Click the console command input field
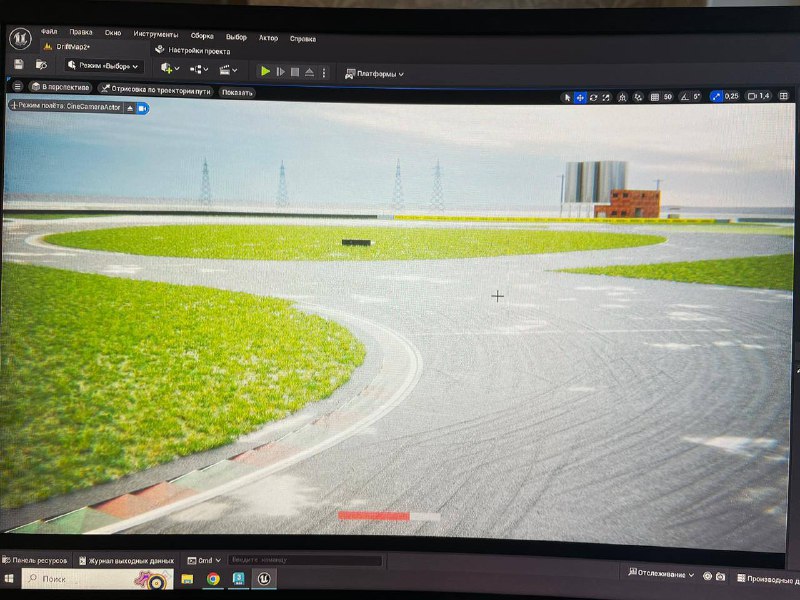The width and height of the screenshot is (800, 600). tap(300, 561)
